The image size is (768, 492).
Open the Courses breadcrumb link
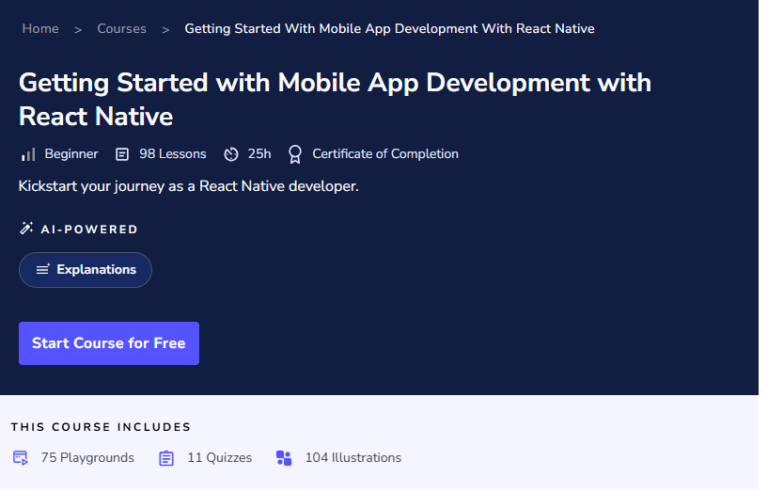pyautogui.click(x=122, y=28)
